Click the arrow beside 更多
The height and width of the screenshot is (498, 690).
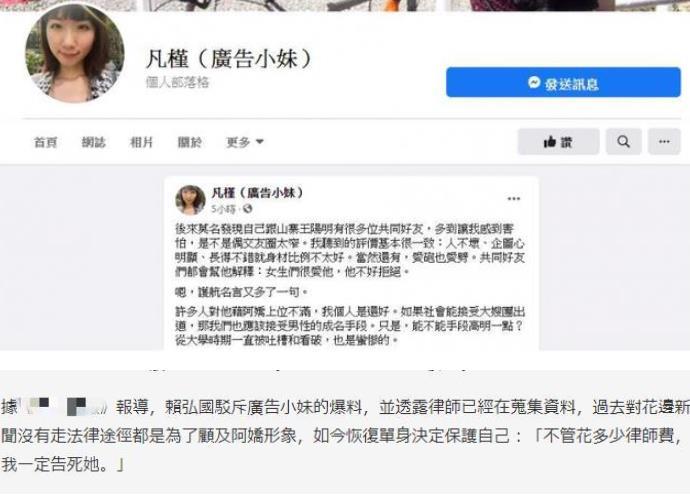click(260, 142)
